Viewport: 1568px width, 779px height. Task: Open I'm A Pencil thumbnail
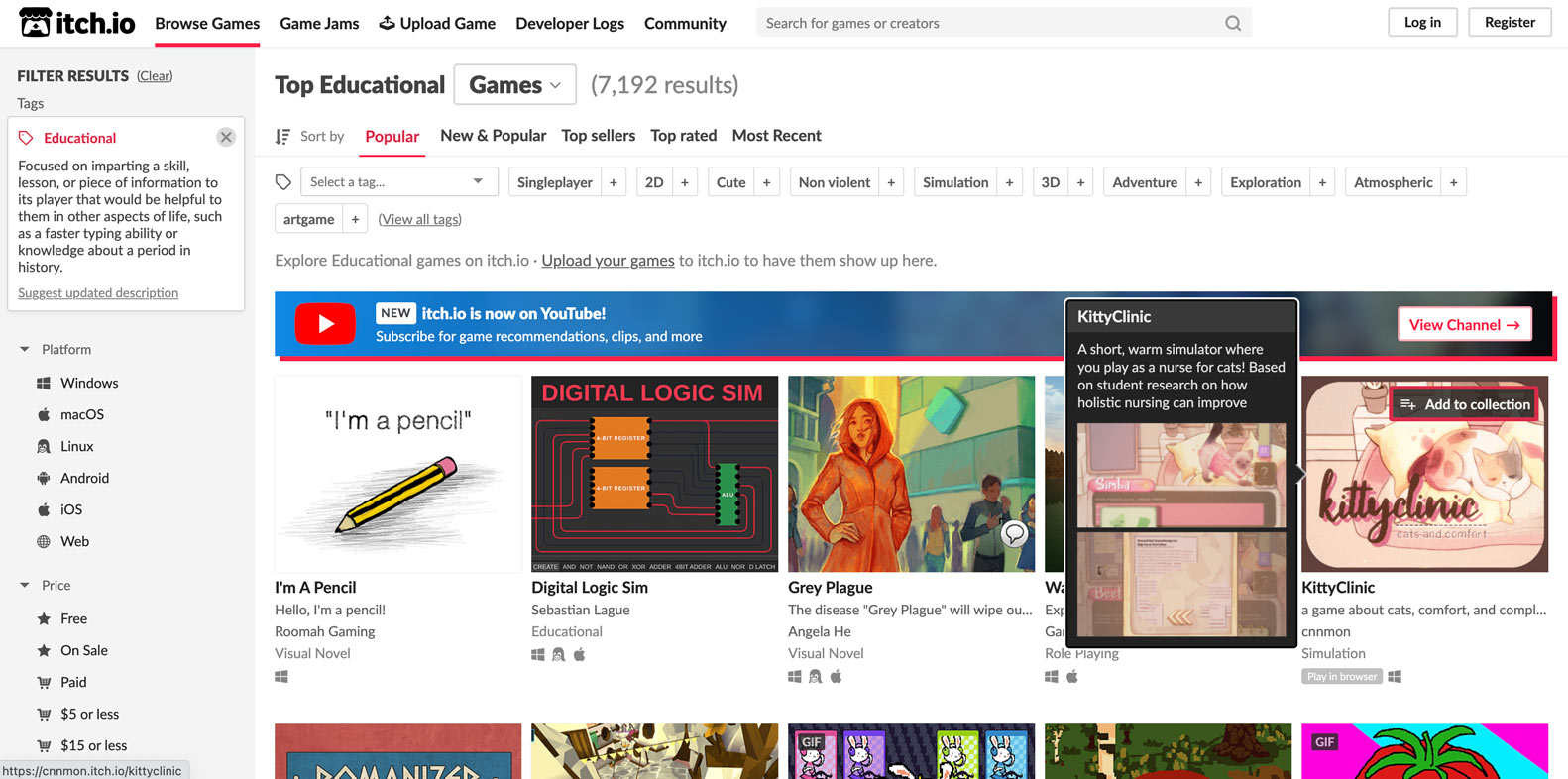[397, 474]
